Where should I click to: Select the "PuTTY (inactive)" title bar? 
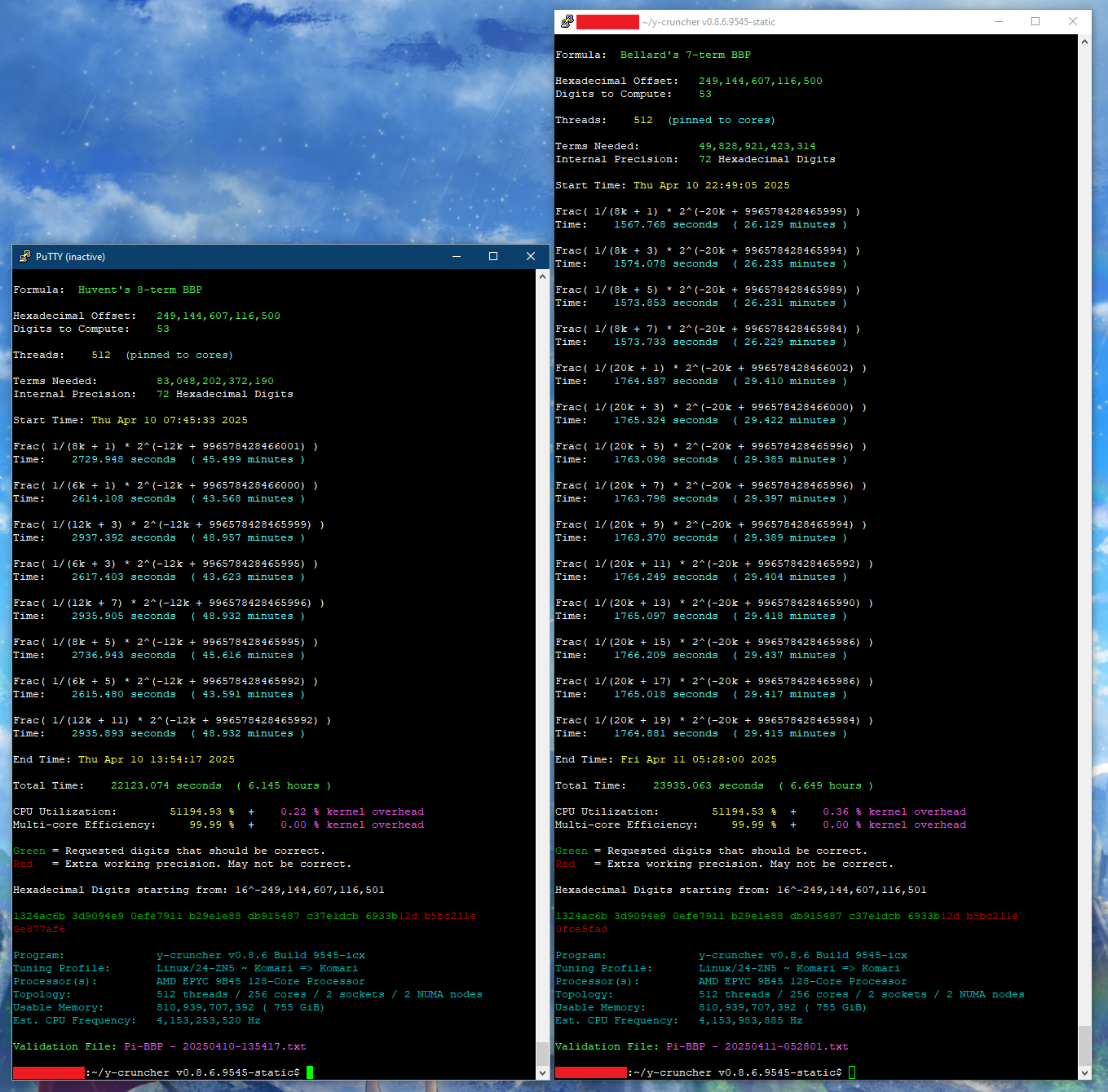[x=245, y=257]
